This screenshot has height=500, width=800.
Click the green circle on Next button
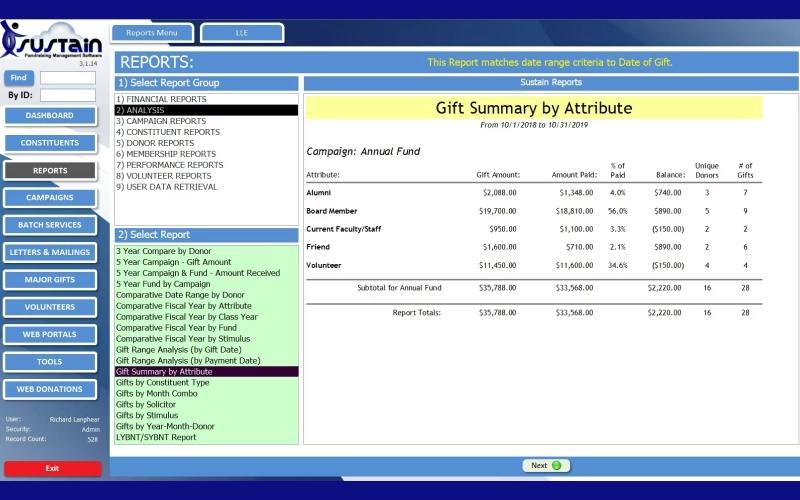click(x=557, y=465)
